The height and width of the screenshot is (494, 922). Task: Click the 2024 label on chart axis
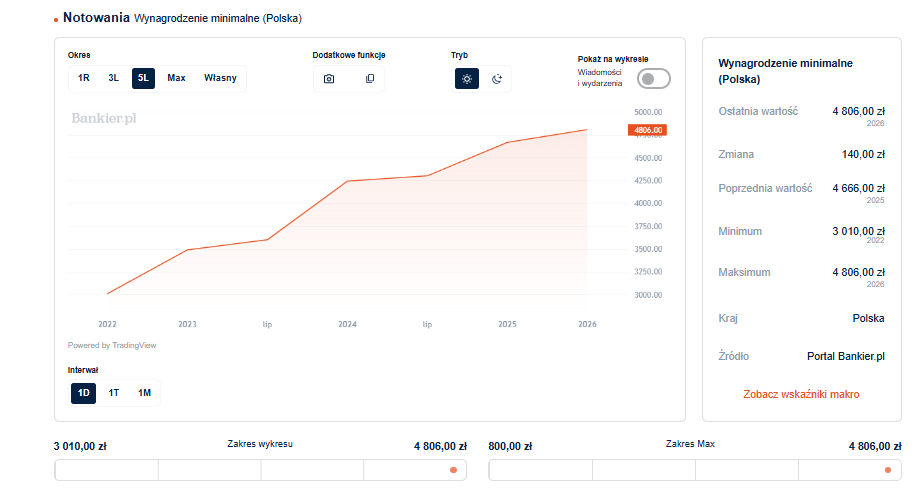(x=348, y=324)
